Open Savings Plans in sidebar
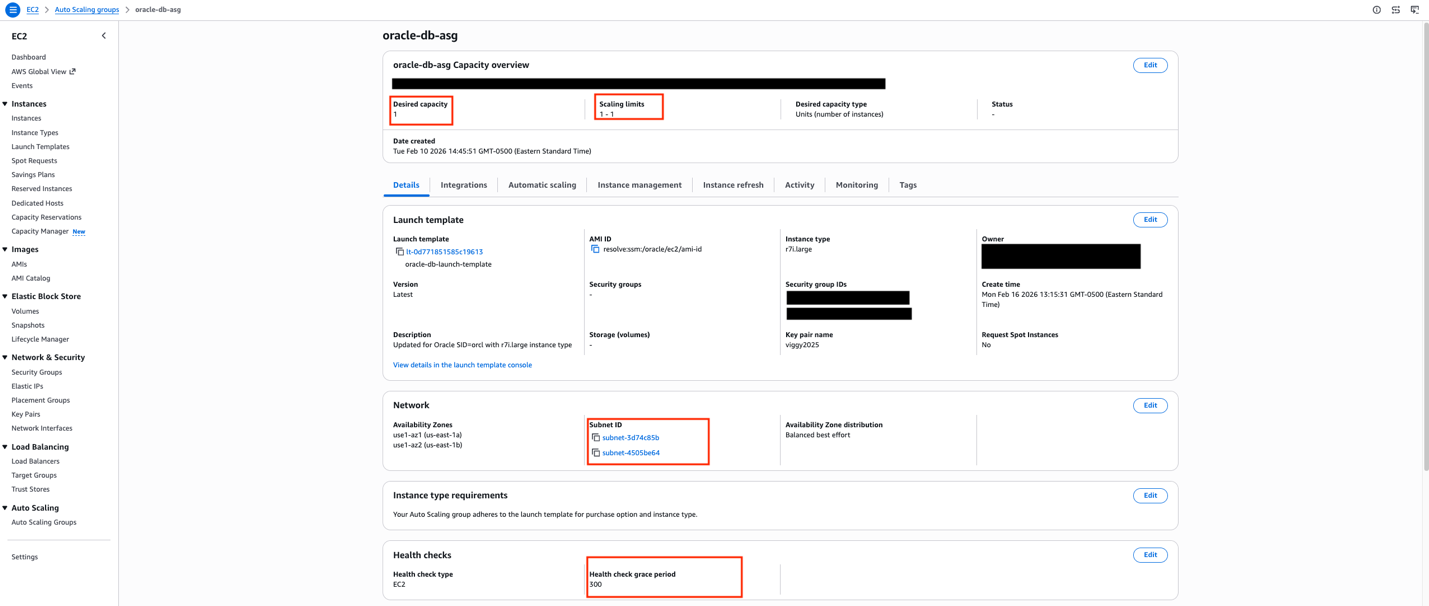1429x606 pixels. pos(33,175)
